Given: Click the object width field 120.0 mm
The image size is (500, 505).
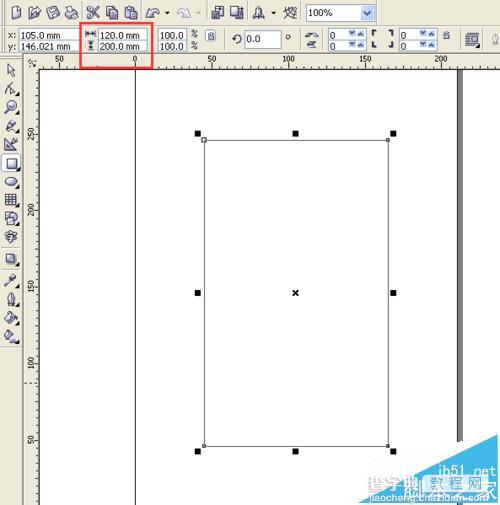Looking at the screenshot, I should click(123, 35).
